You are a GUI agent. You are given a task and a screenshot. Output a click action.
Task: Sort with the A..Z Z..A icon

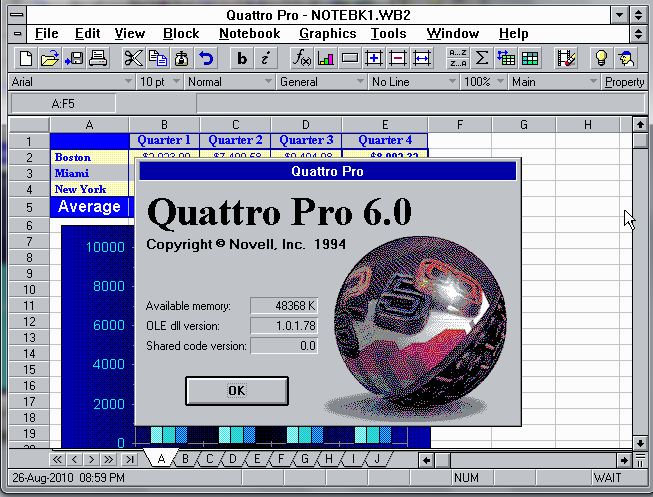(458, 58)
